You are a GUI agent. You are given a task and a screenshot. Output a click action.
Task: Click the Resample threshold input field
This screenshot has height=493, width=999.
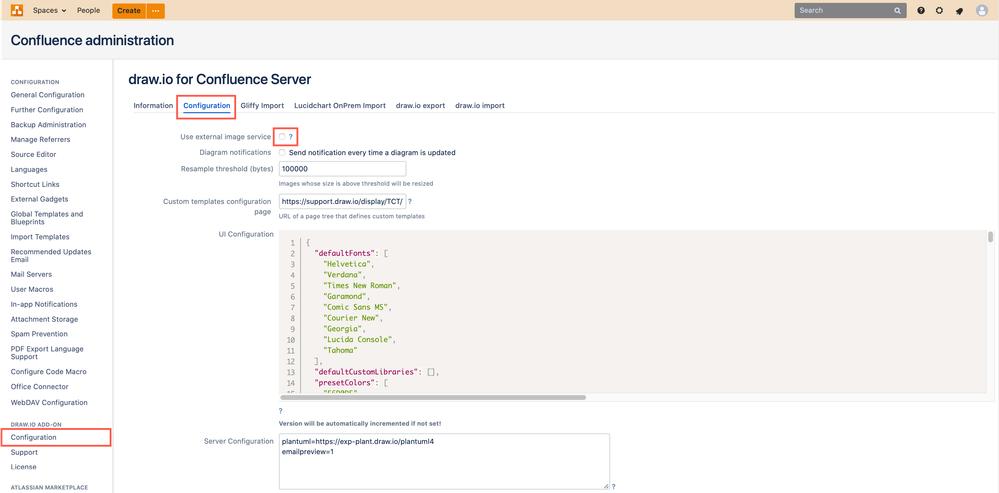pos(342,169)
